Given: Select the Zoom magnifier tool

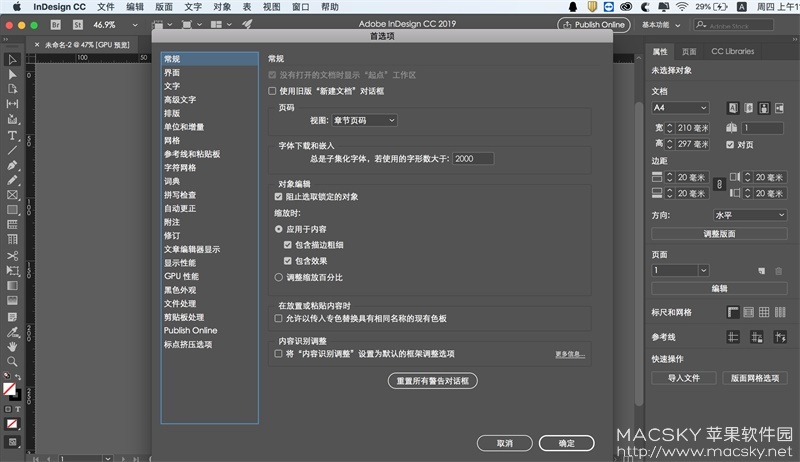Looking at the screenshot, I should [x=12, y=362].
